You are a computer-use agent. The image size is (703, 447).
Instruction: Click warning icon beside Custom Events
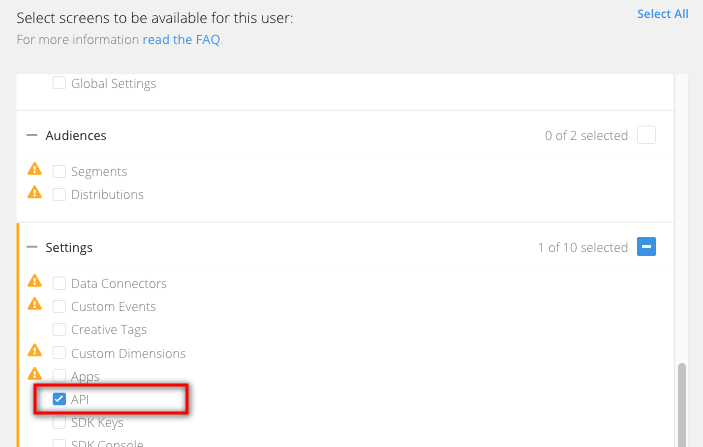point(35,306)
